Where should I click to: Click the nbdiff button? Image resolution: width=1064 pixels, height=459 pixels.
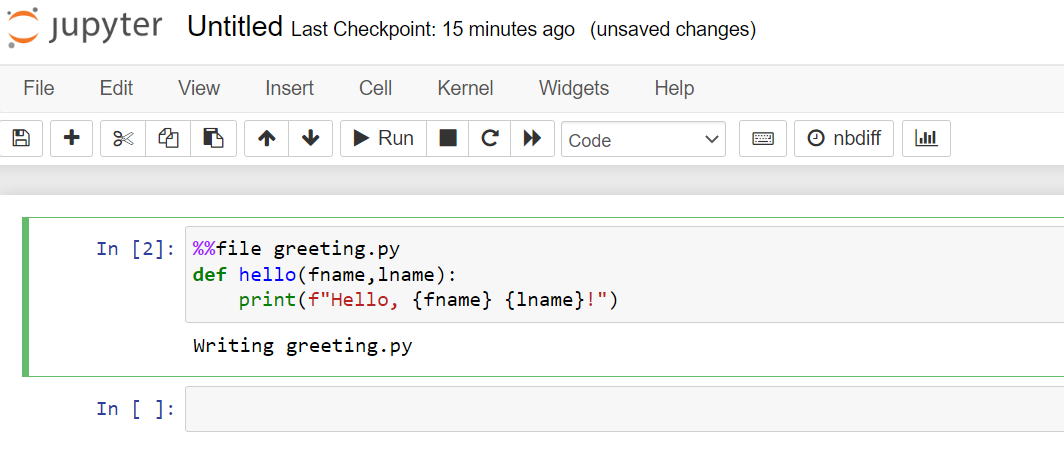point(844,139)
